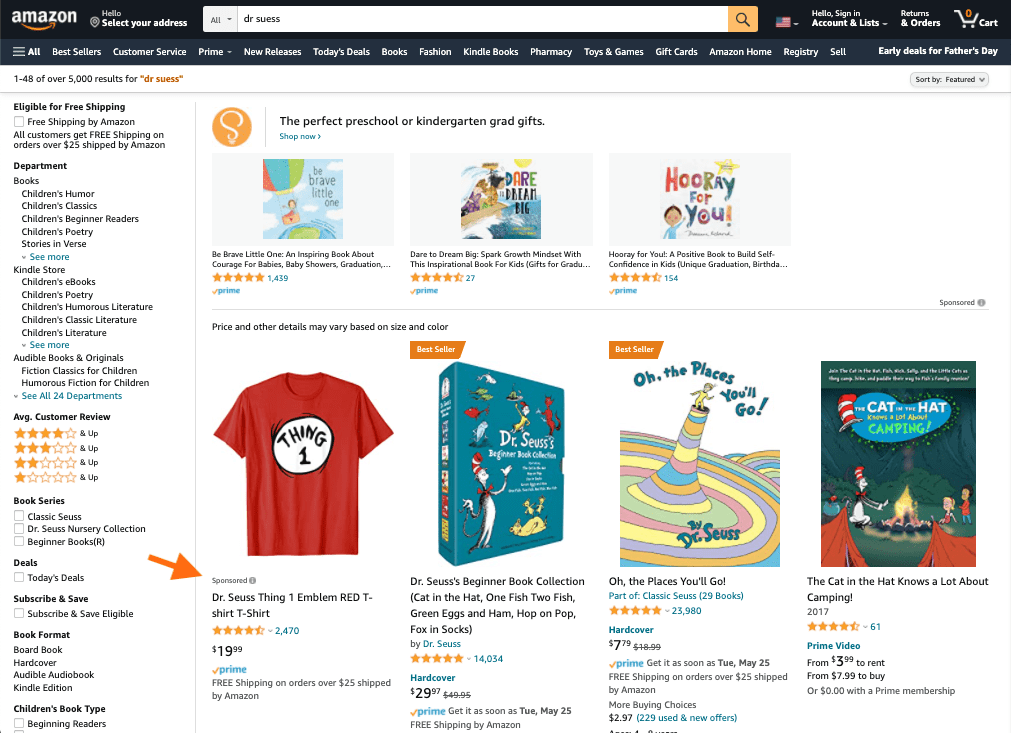This screenshot has width=1011, height=733.
Task: Enable Free Shipping by Amazon checkbox
Action: click(x=19, y=122)
